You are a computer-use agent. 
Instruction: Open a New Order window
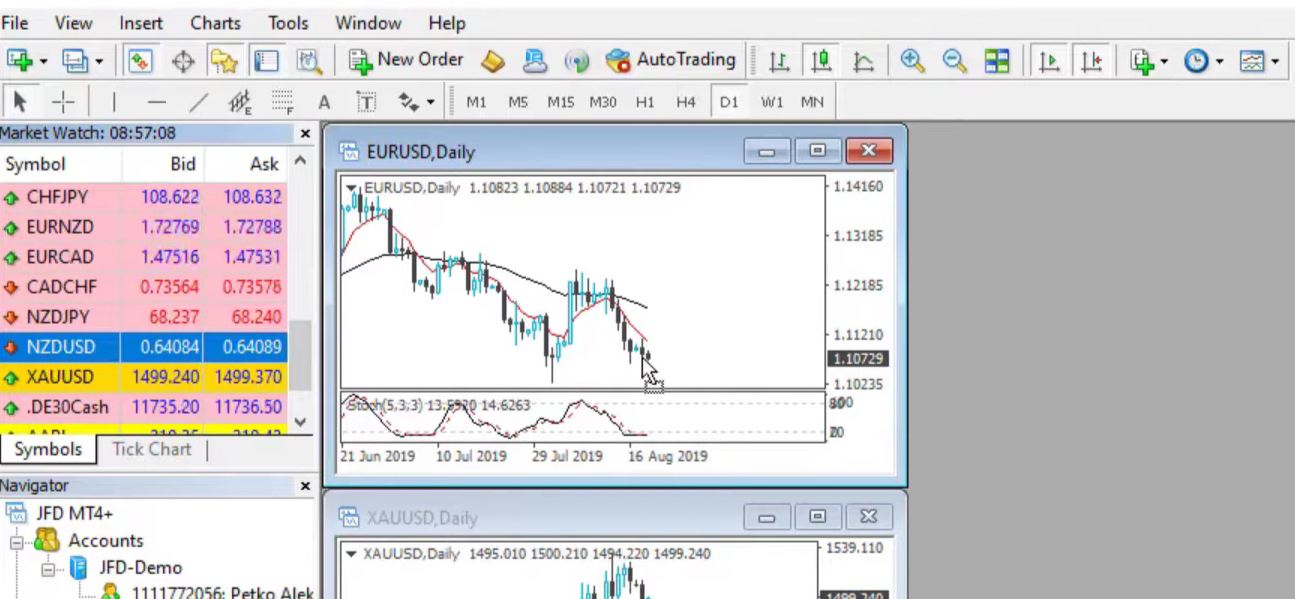(x=407, y=59)
